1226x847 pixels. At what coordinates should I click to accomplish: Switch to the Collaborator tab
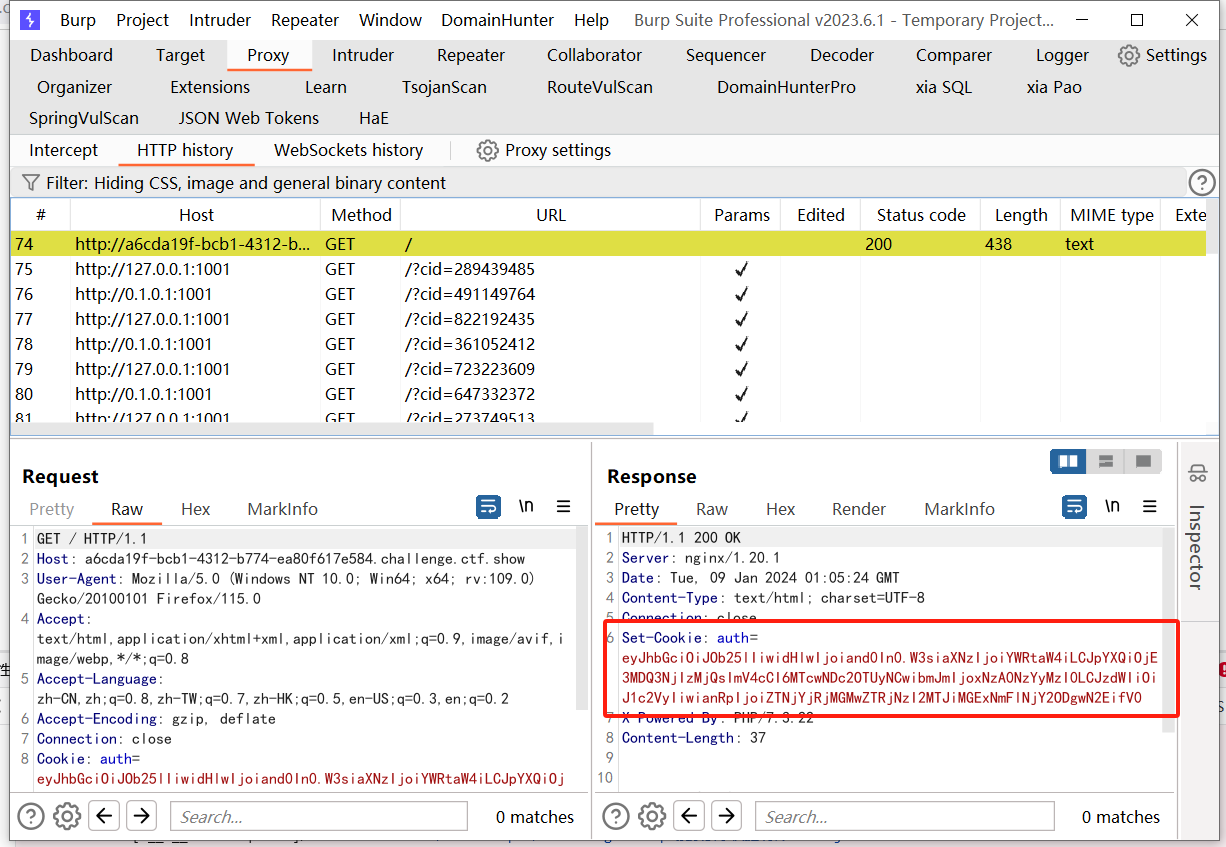[595, 55]
